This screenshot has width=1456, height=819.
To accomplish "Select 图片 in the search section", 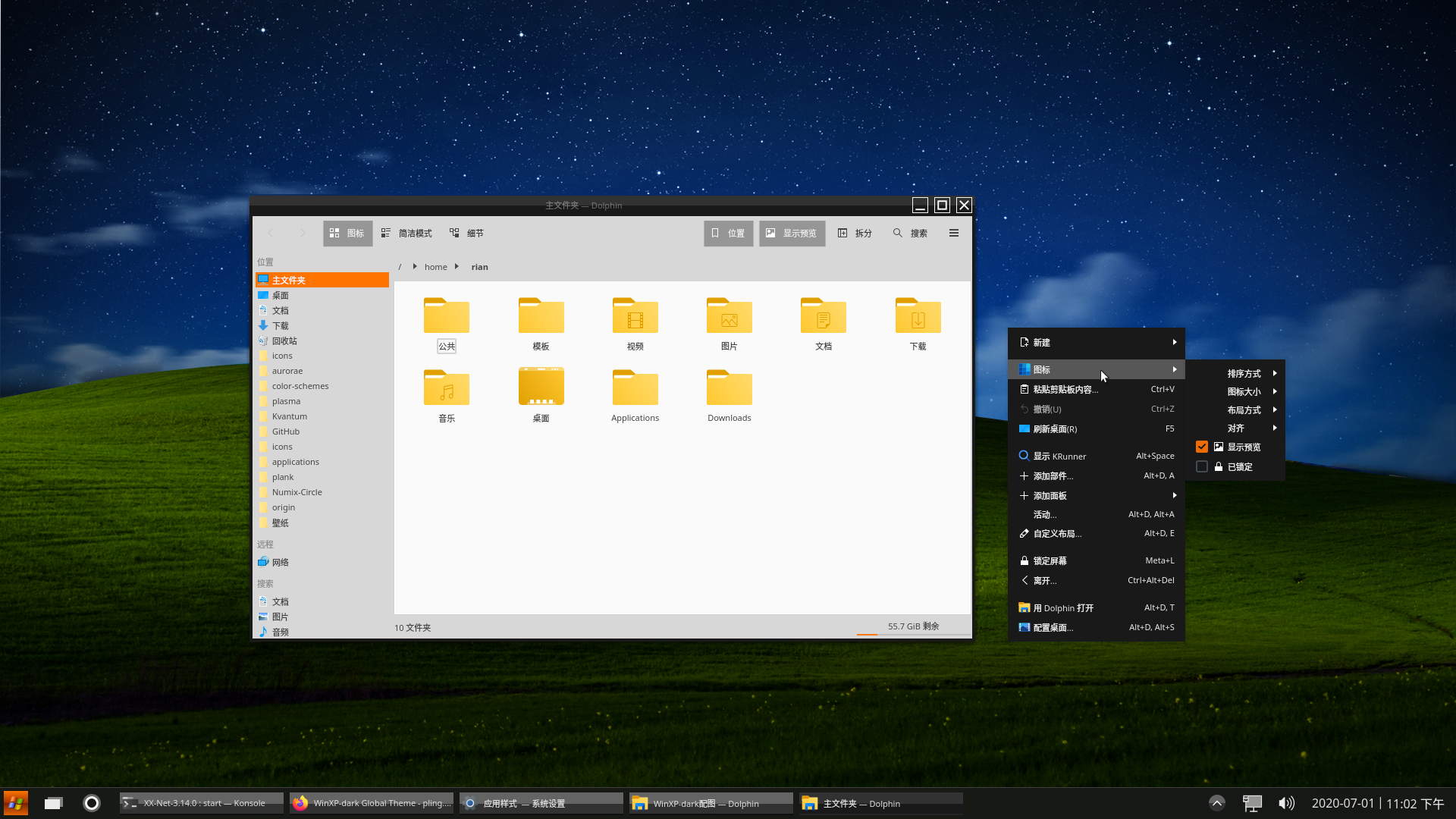I will (x=322, y=617).
